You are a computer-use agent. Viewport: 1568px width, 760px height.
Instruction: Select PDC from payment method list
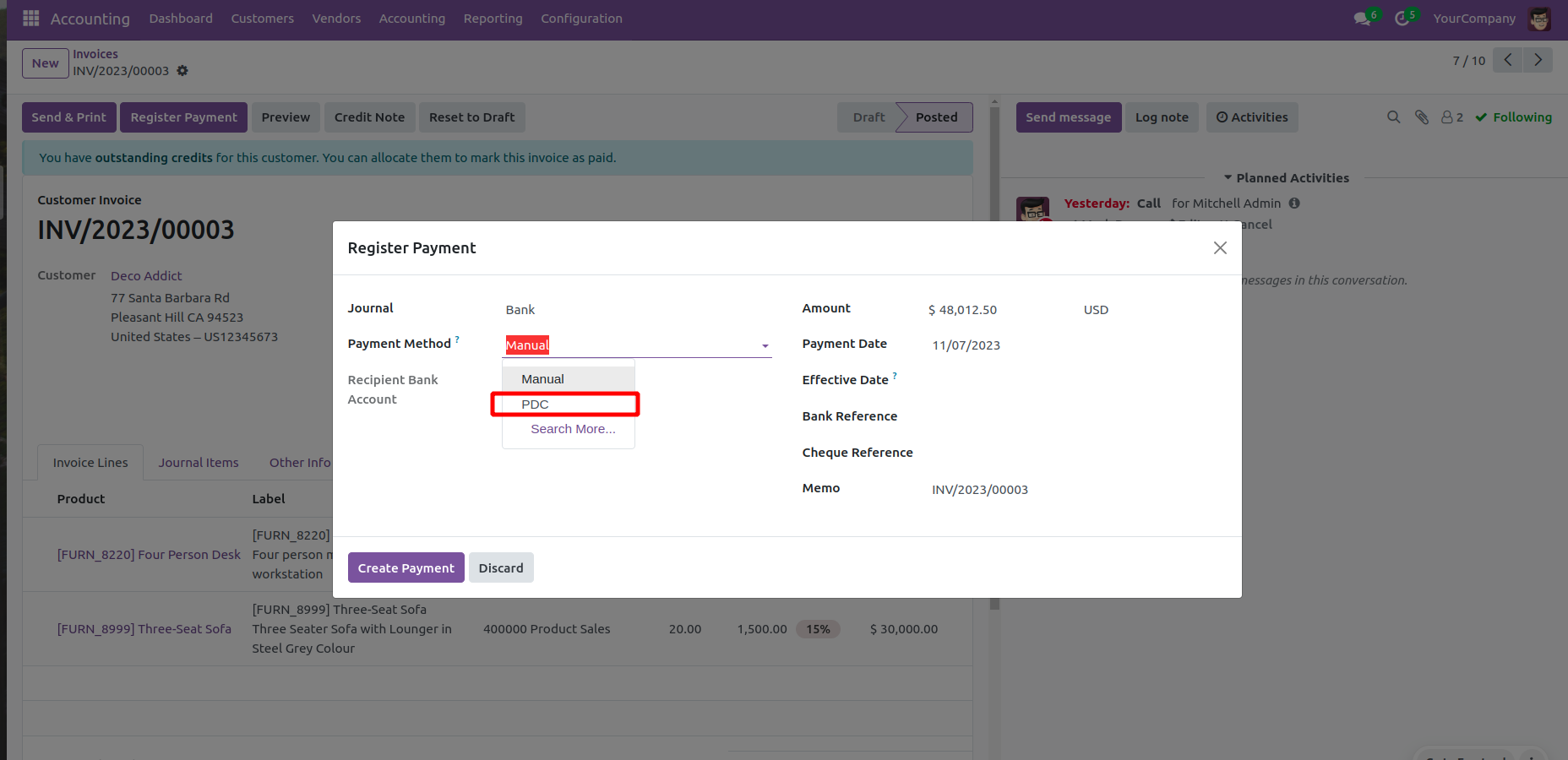click(535, 404)
